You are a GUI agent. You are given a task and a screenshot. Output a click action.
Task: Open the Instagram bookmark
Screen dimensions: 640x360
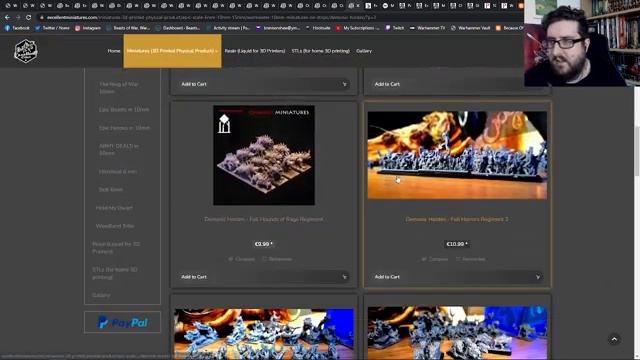tap(88, 28)
